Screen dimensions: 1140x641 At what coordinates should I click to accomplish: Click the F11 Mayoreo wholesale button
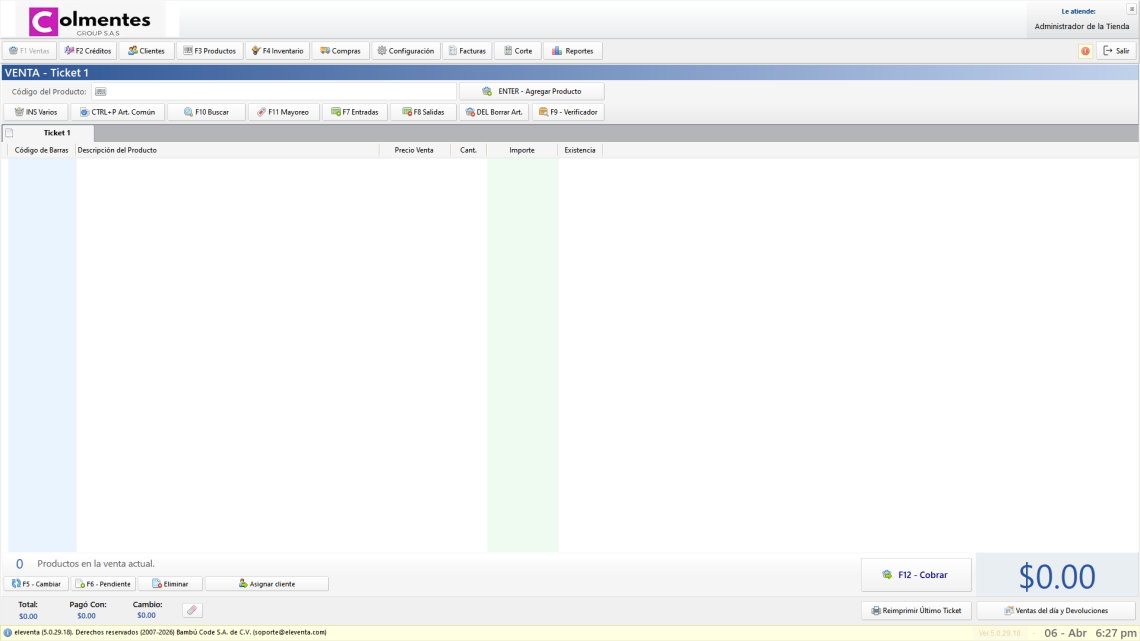coord(283,112)
